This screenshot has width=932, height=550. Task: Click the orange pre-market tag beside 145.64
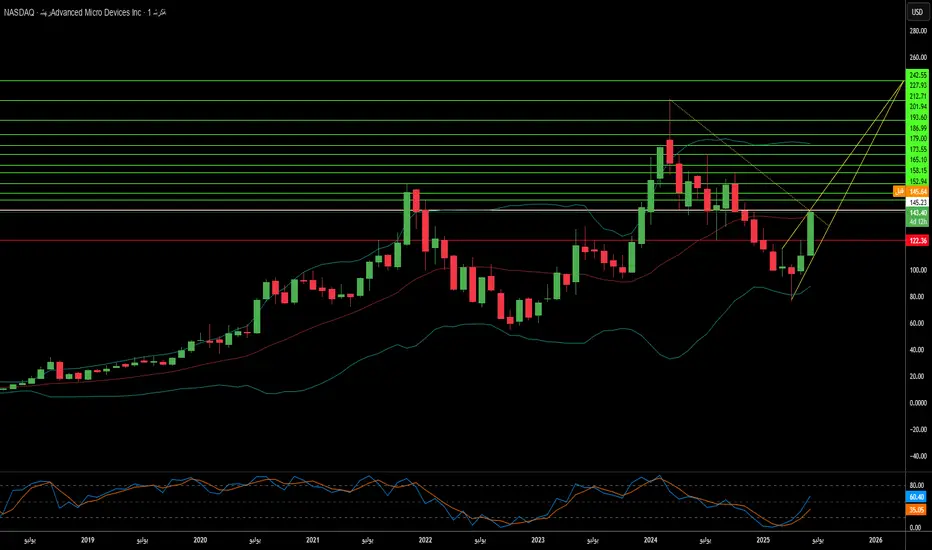pos(899,191)
